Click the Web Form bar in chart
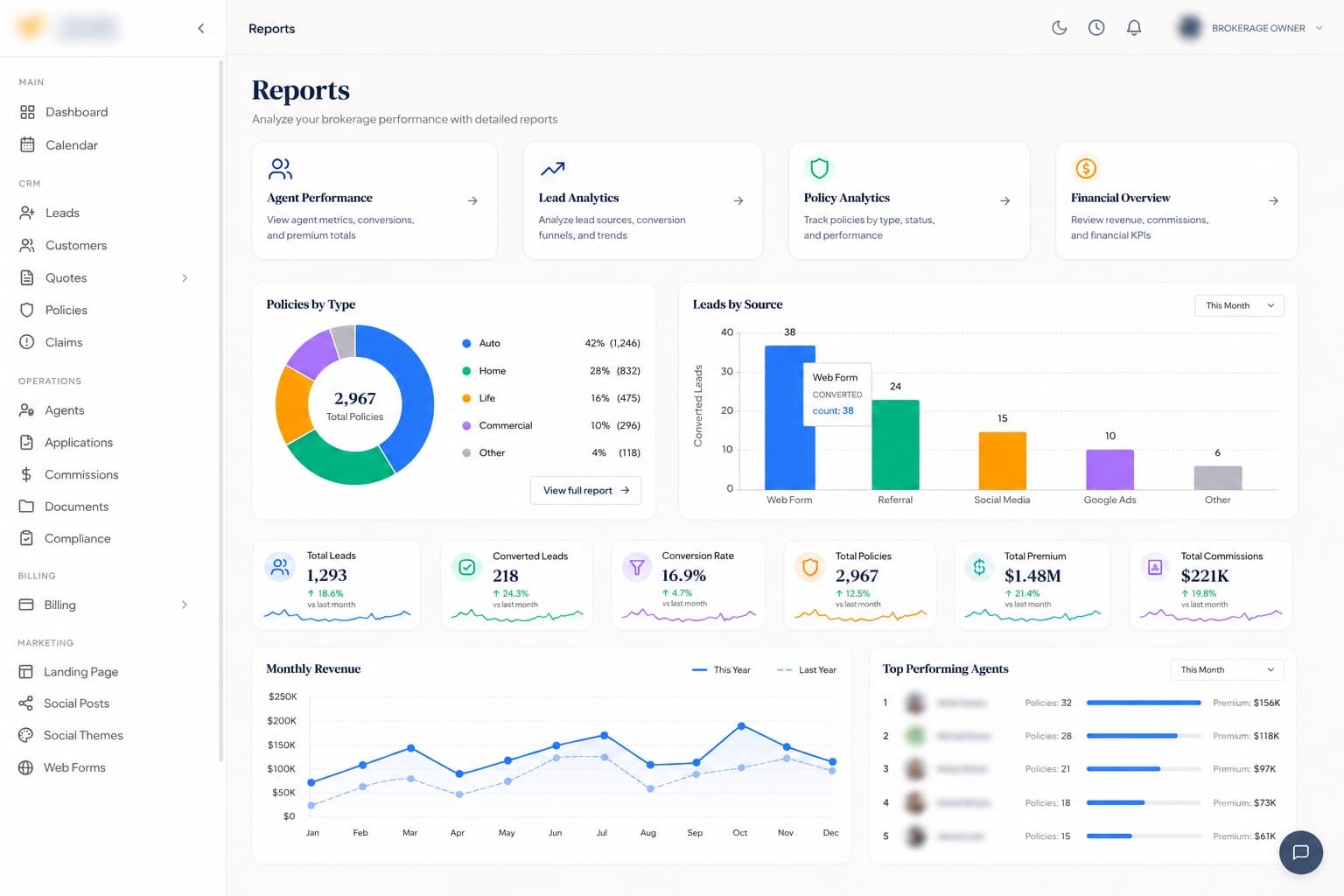 point(789,417)
